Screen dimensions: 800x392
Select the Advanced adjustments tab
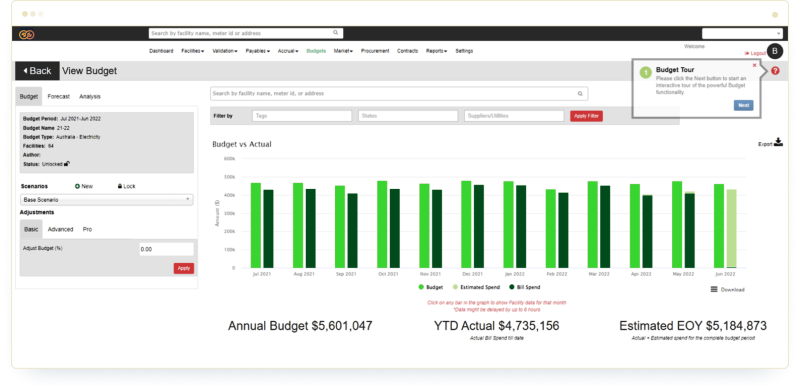click(60, 229)
